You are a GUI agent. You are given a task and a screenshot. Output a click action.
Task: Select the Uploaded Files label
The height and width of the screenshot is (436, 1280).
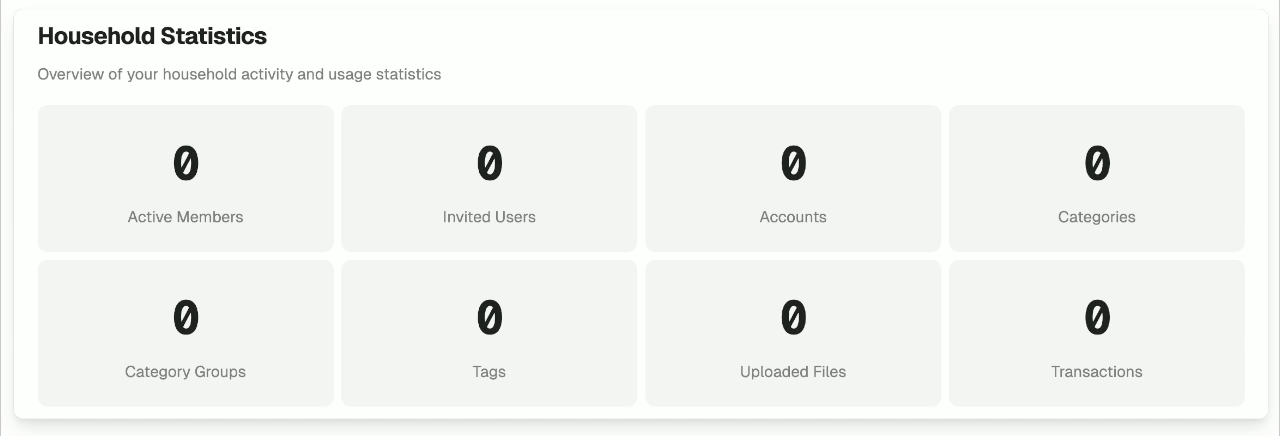coord(793,372)
